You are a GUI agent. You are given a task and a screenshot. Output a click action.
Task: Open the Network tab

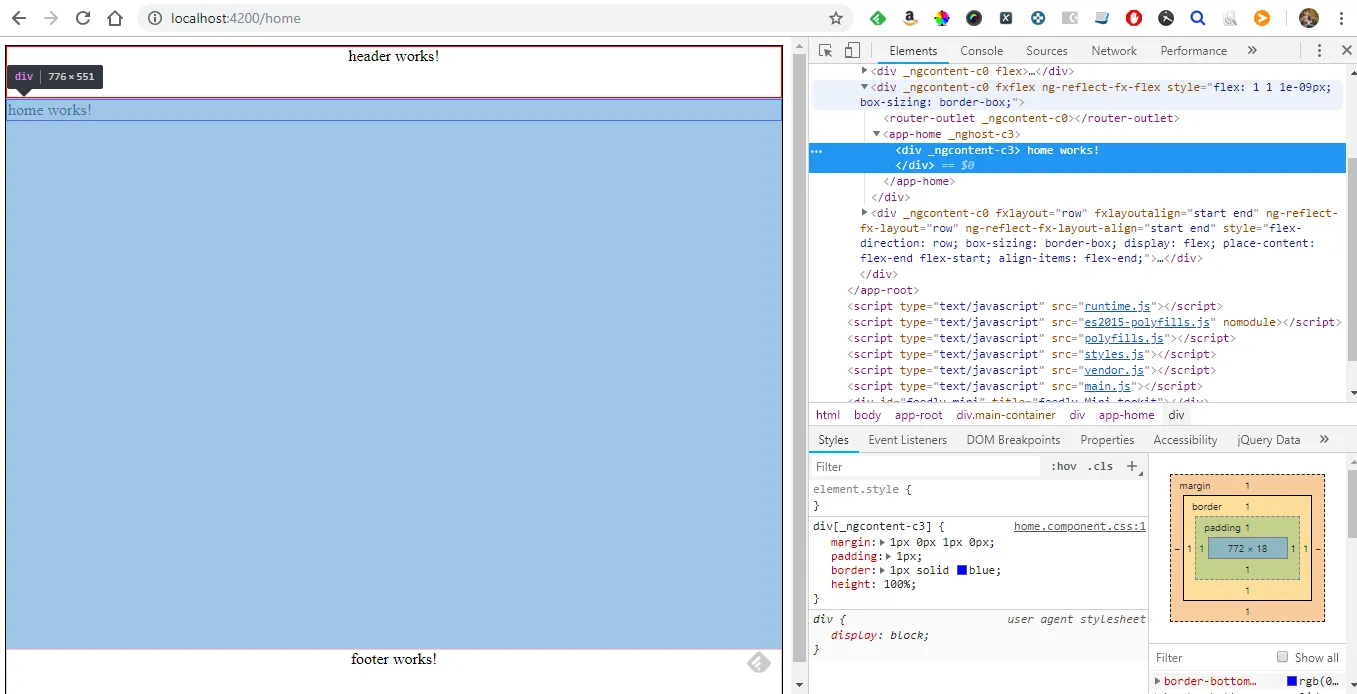(x=1114, y=50)
